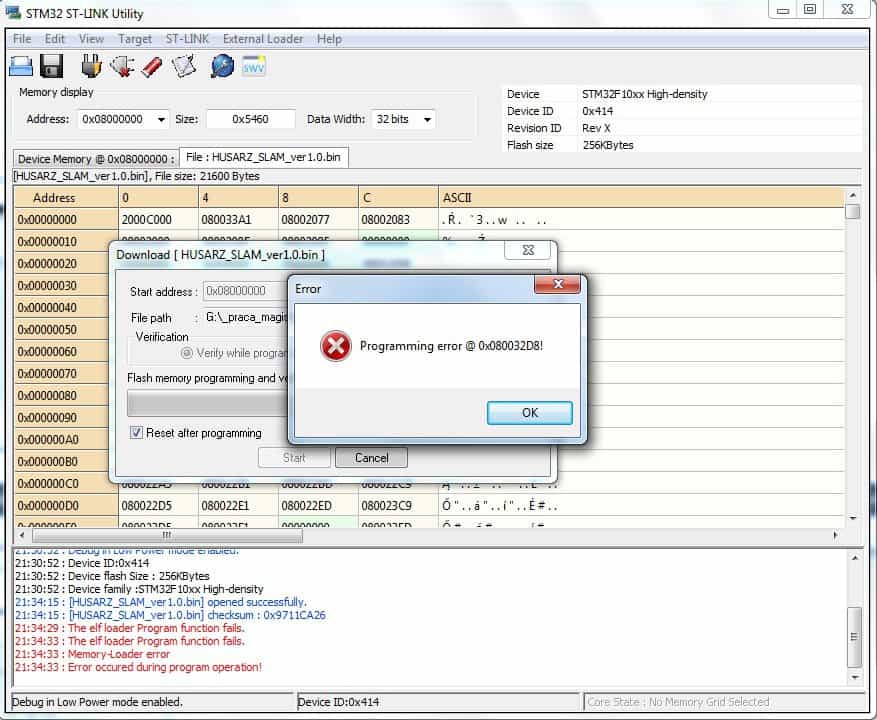Click the Size input field

pyautogui.click(x=251, y=119)
